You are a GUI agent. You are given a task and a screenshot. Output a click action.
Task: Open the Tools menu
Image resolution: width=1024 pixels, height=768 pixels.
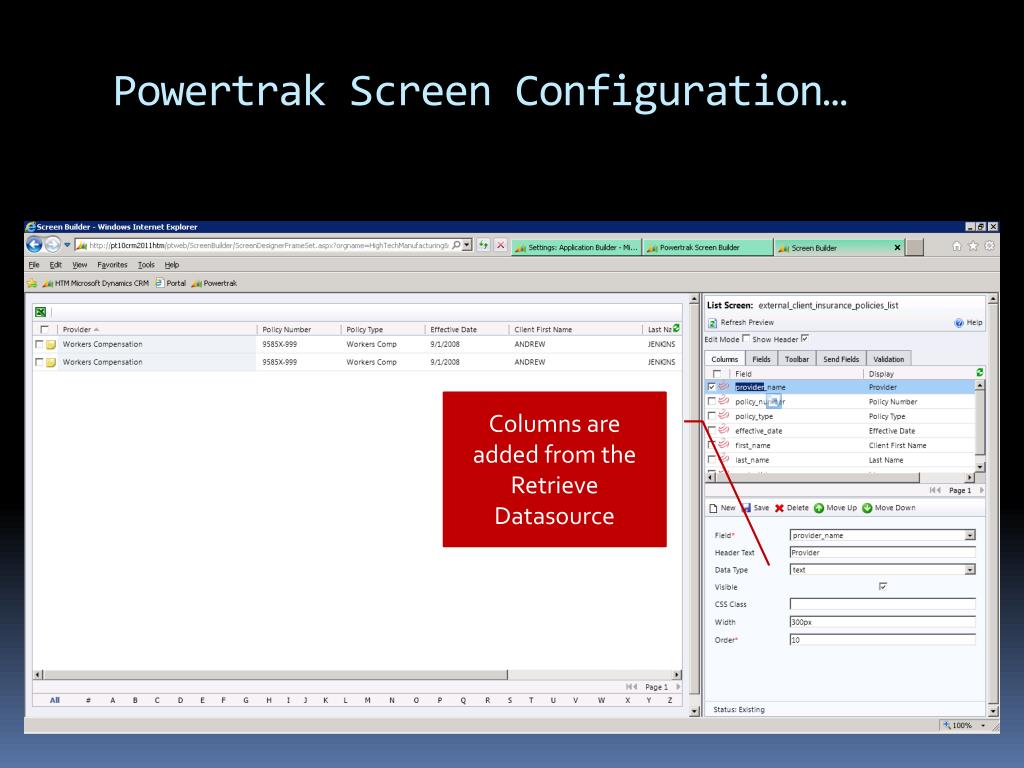[146, 265]
